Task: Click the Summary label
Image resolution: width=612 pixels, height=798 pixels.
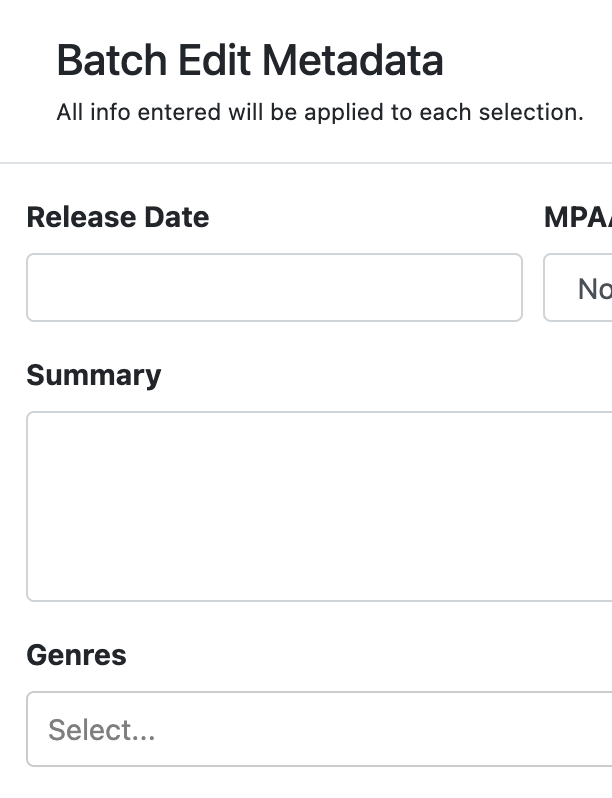Action: [94, 375]
